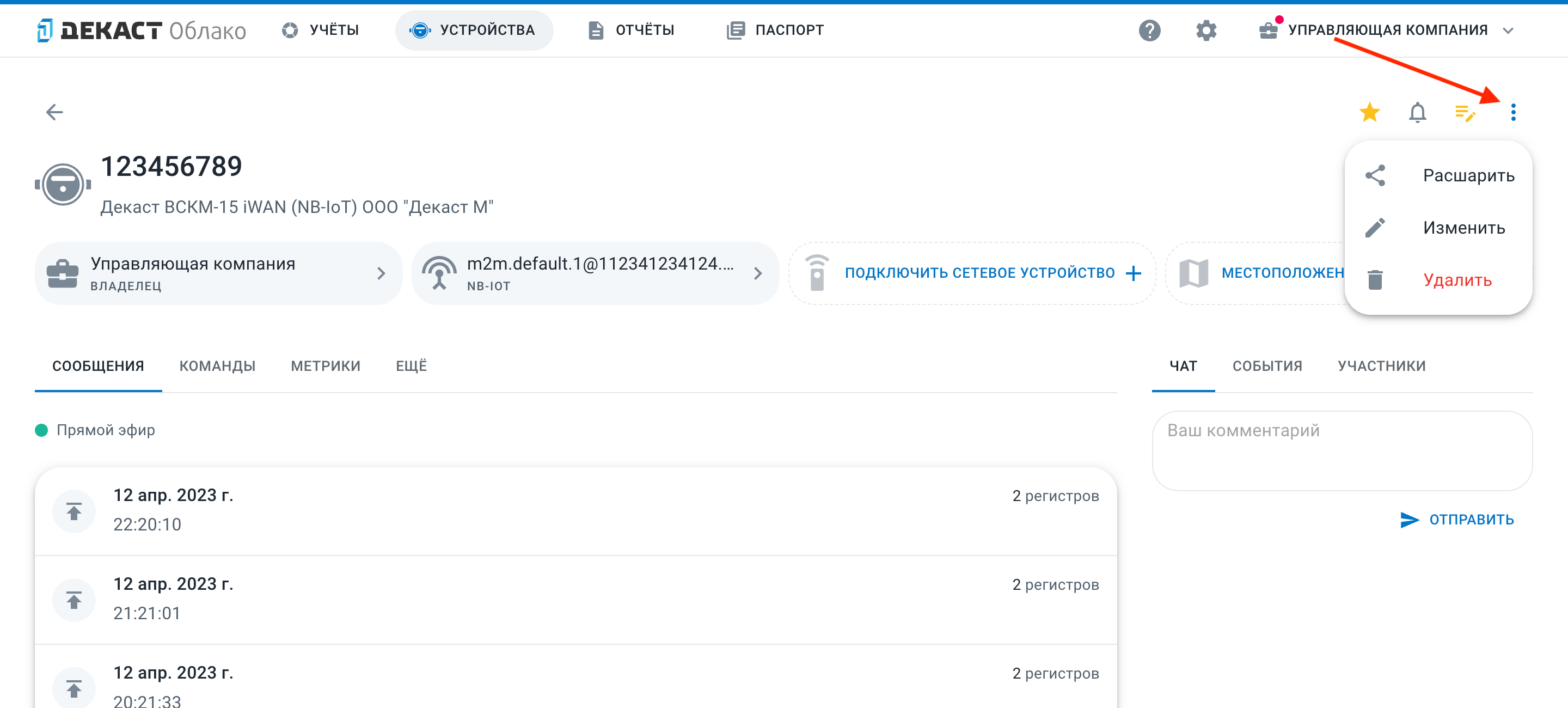Open the message from 22:20:10
The image size is (1568, 708).
(x=575, y=510)
